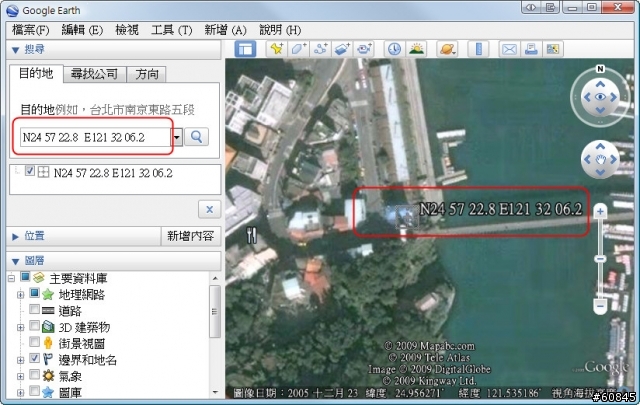This screenshot has height=405, width=640.
Task: Select the N24 57 22.8 E121 32 06.2 result
Action: point(113,173)
